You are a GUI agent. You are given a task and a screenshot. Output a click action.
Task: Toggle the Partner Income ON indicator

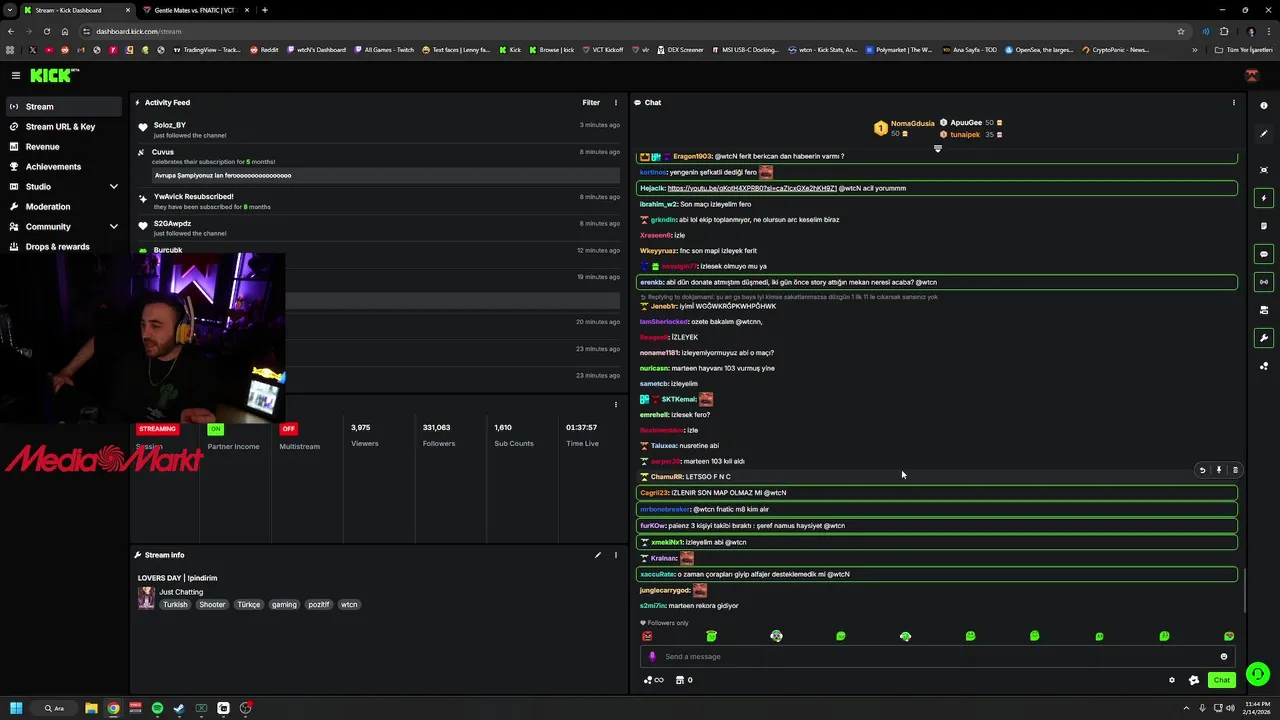215,429
